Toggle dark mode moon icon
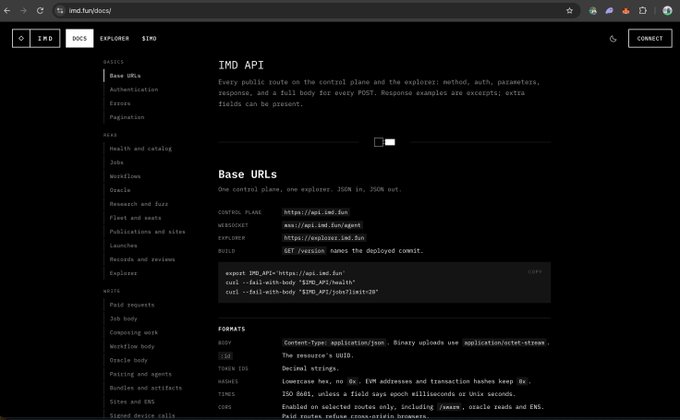The width and height of the screenshot is (680, 420). (x=613, y=39)
